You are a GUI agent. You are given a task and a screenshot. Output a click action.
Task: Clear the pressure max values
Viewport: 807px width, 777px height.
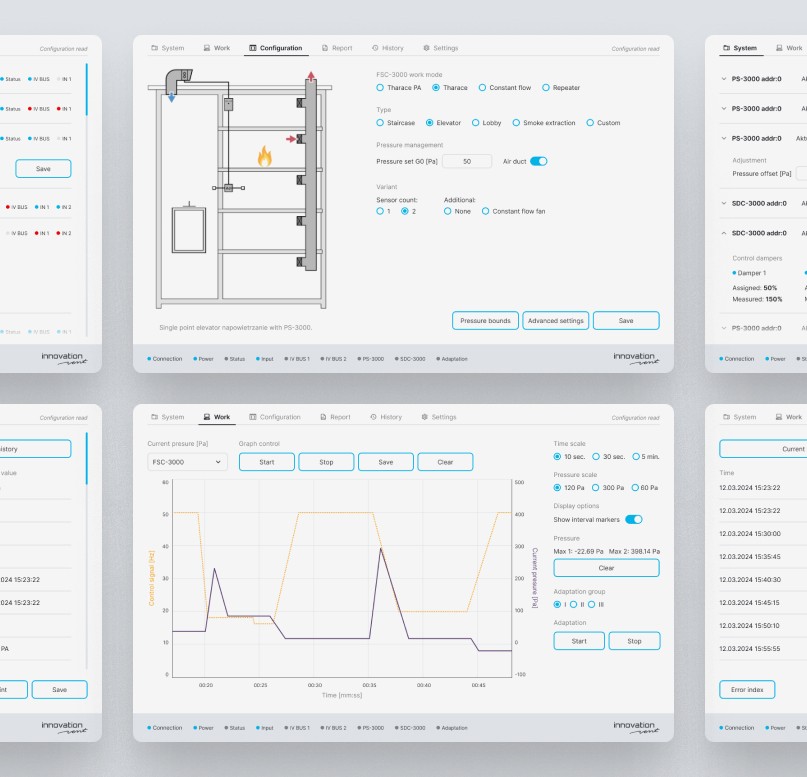point(606,568)
